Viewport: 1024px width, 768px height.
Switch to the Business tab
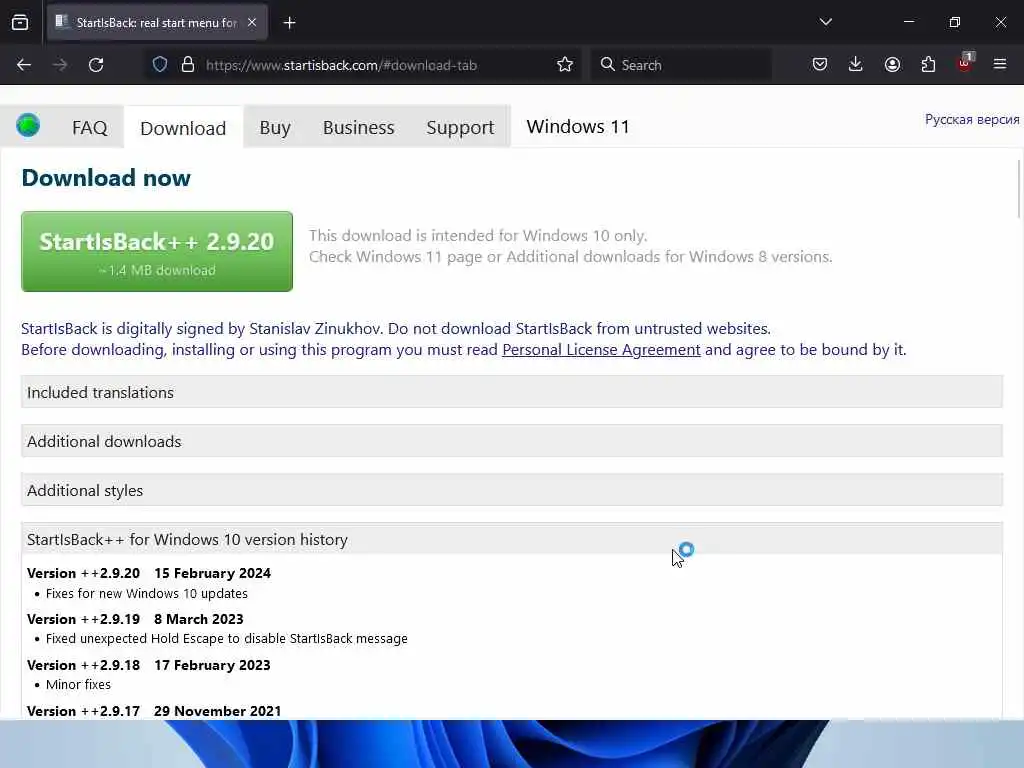(359, 127)
